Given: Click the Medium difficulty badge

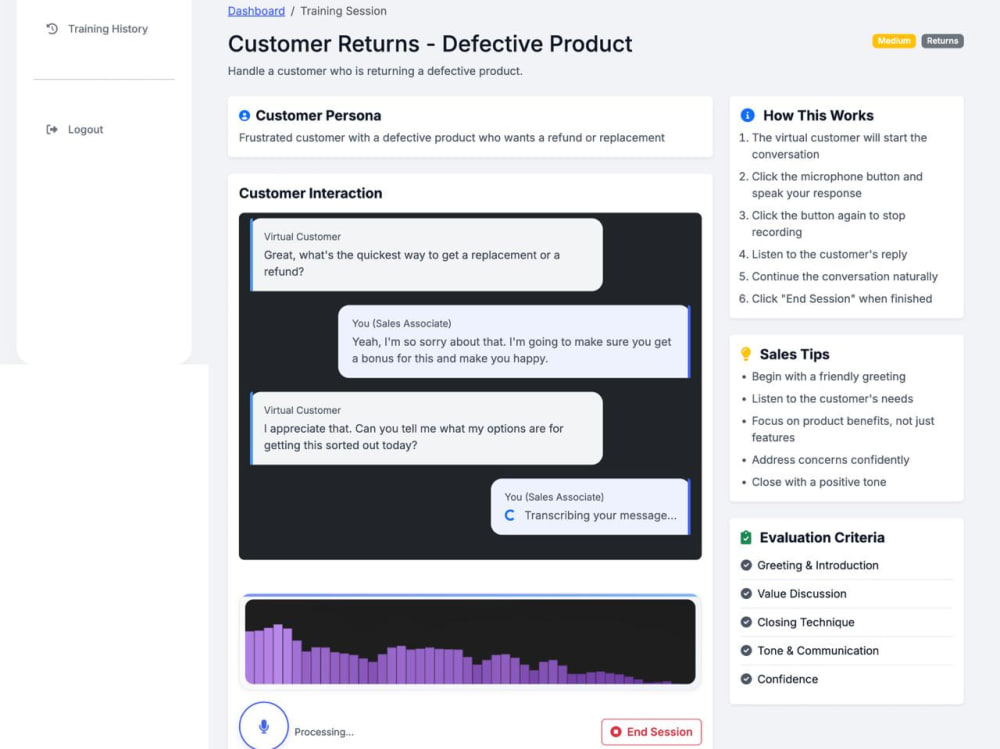Looking at the screenshot, I should [893, 41].
